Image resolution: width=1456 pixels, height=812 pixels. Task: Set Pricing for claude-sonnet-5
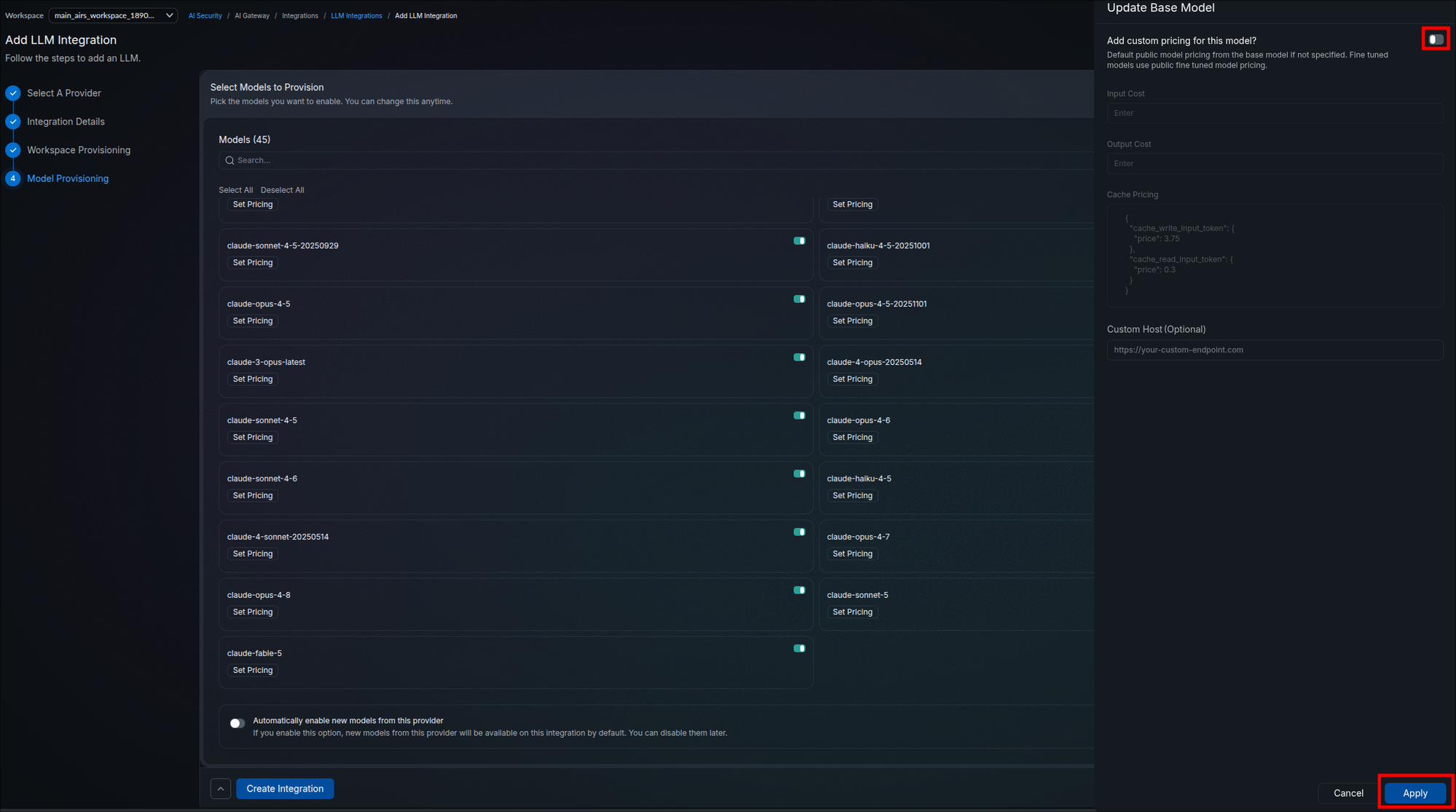click(x=852, y=612)
